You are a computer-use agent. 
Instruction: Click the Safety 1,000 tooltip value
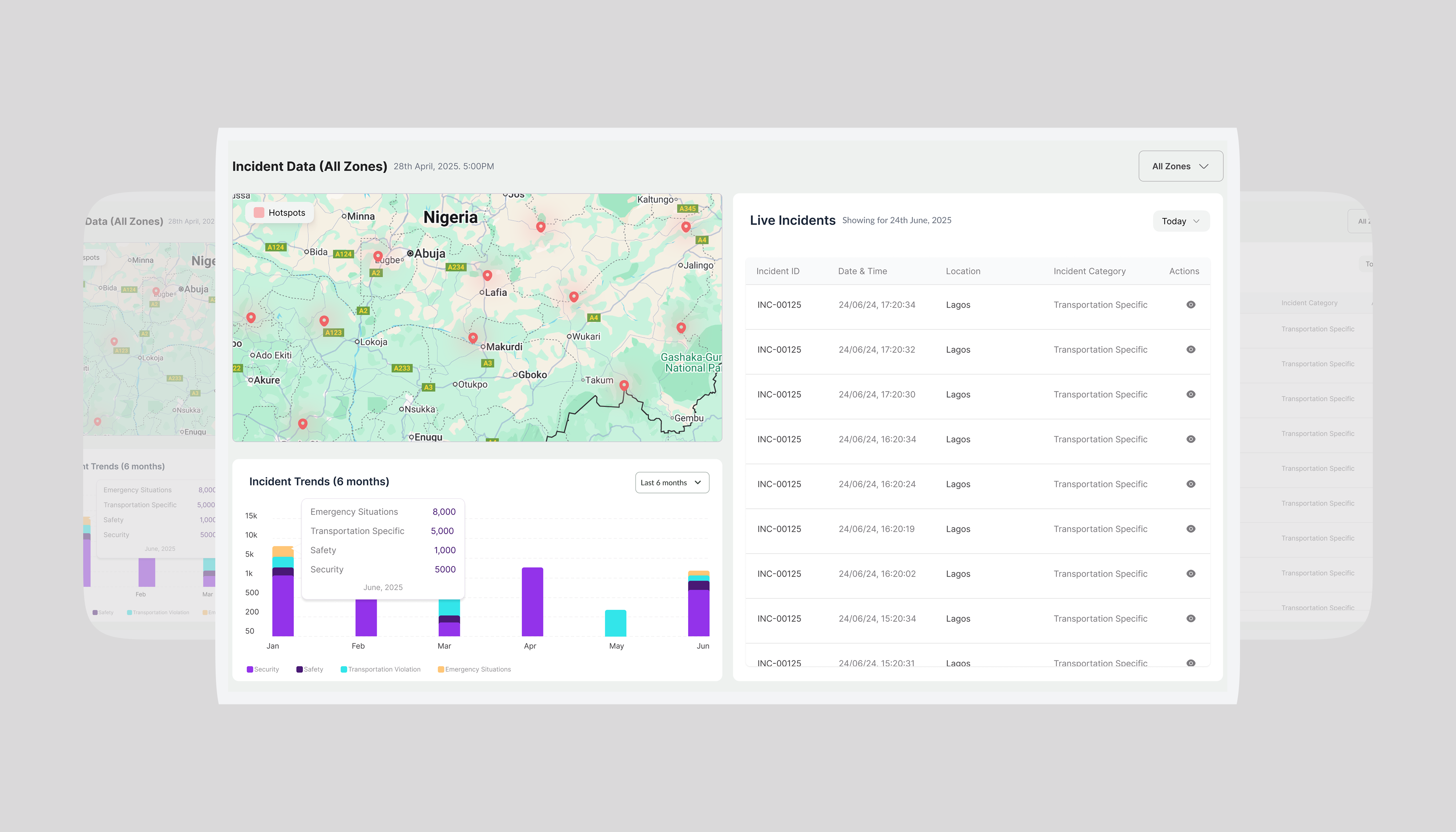[x=444, y=550]
